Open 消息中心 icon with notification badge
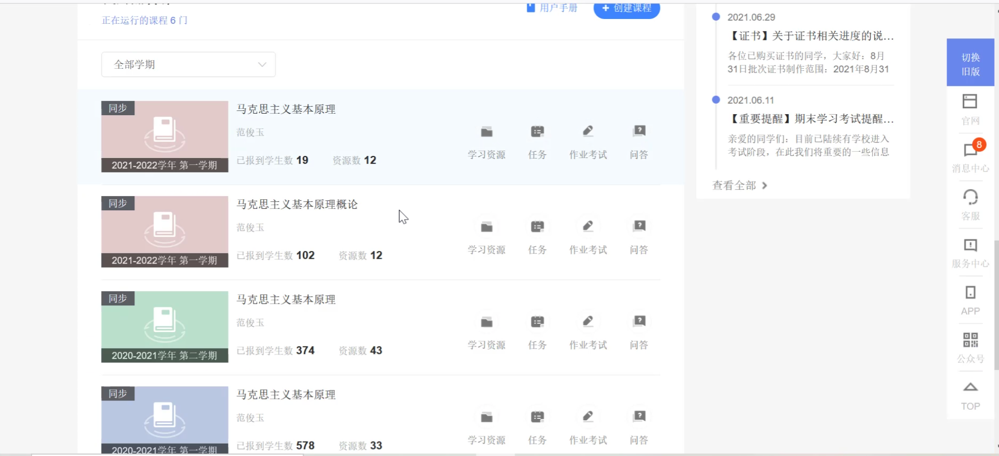This screenshot has width=999, height=456. tap(970, 151)
